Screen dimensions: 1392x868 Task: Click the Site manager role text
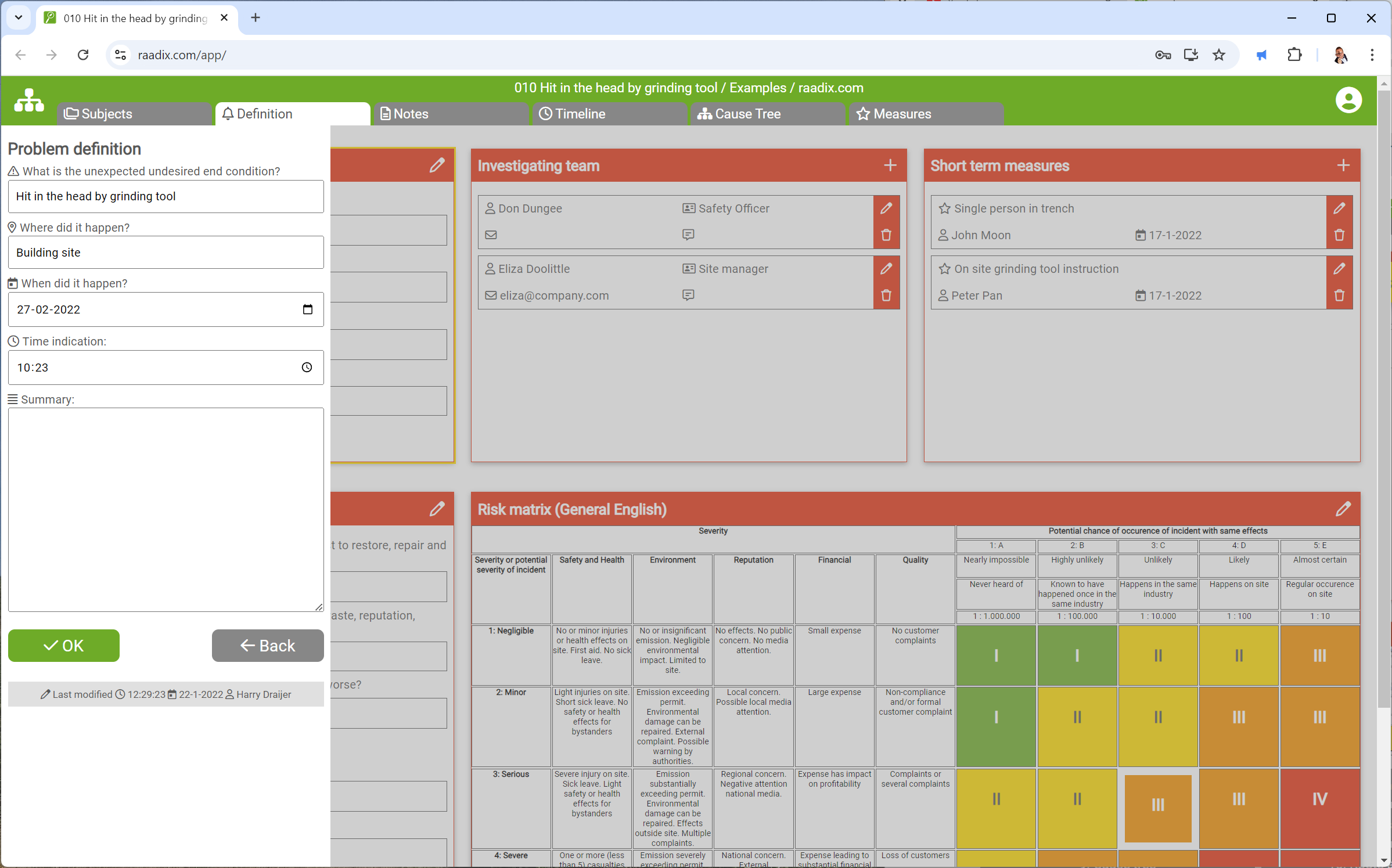tap(733, 269)
